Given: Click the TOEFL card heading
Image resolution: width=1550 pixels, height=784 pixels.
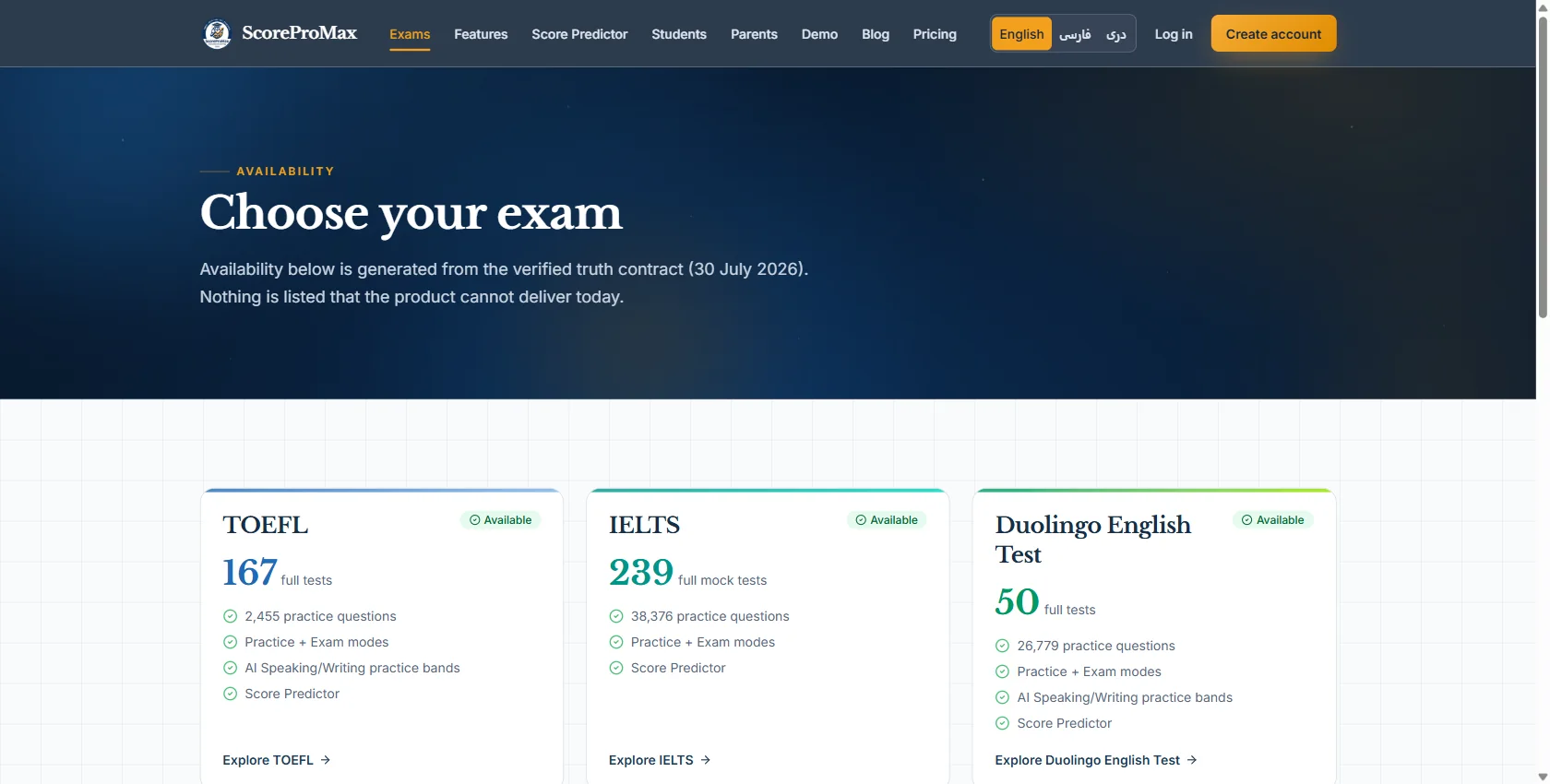Looking at the screenshot, I should (x=266, y=525).
